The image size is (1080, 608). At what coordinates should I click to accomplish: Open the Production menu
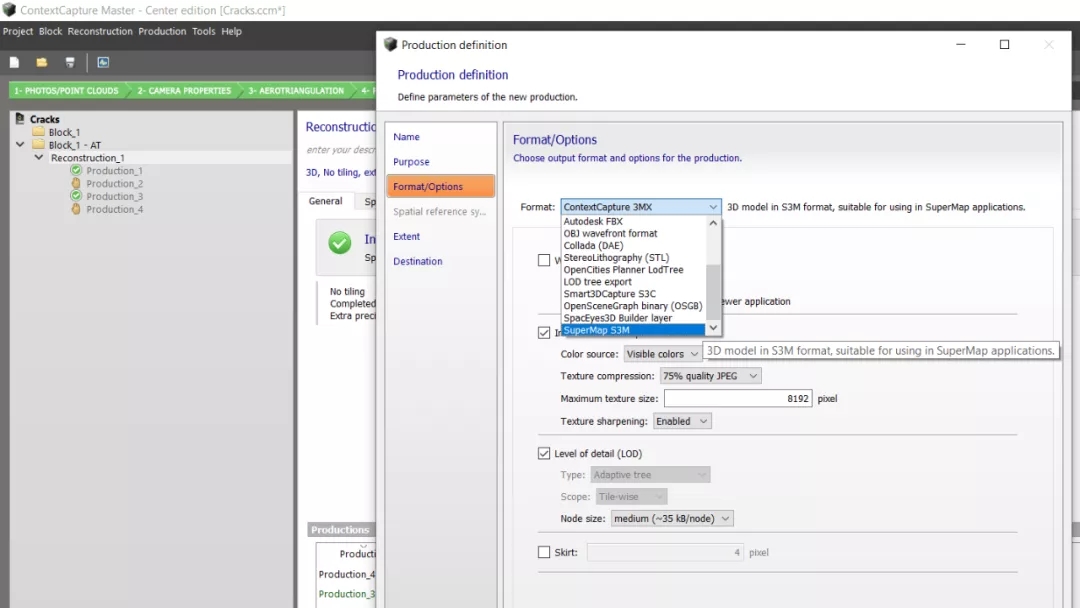click(162, 31)
